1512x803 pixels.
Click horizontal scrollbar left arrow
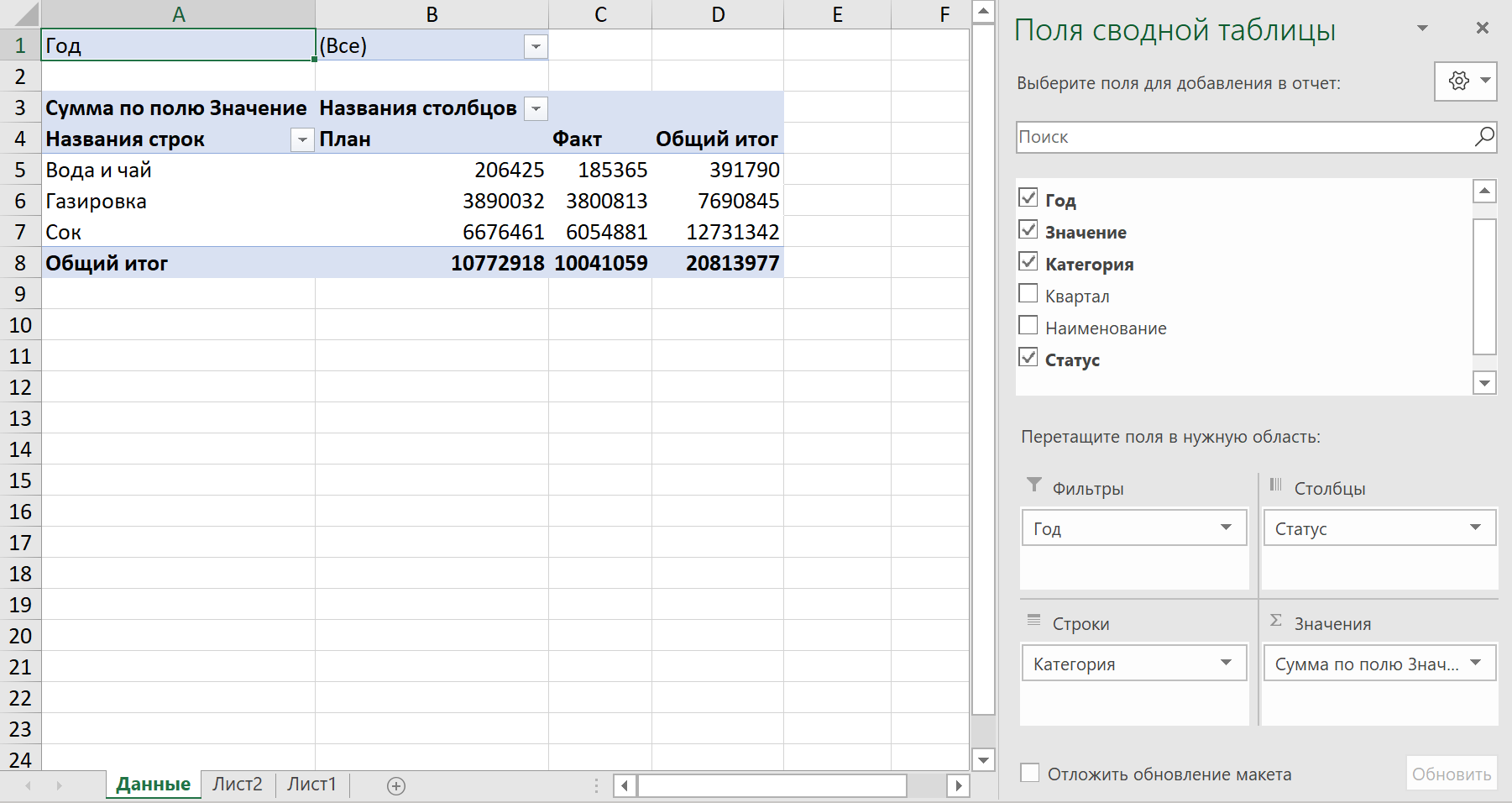coord(624,786)
